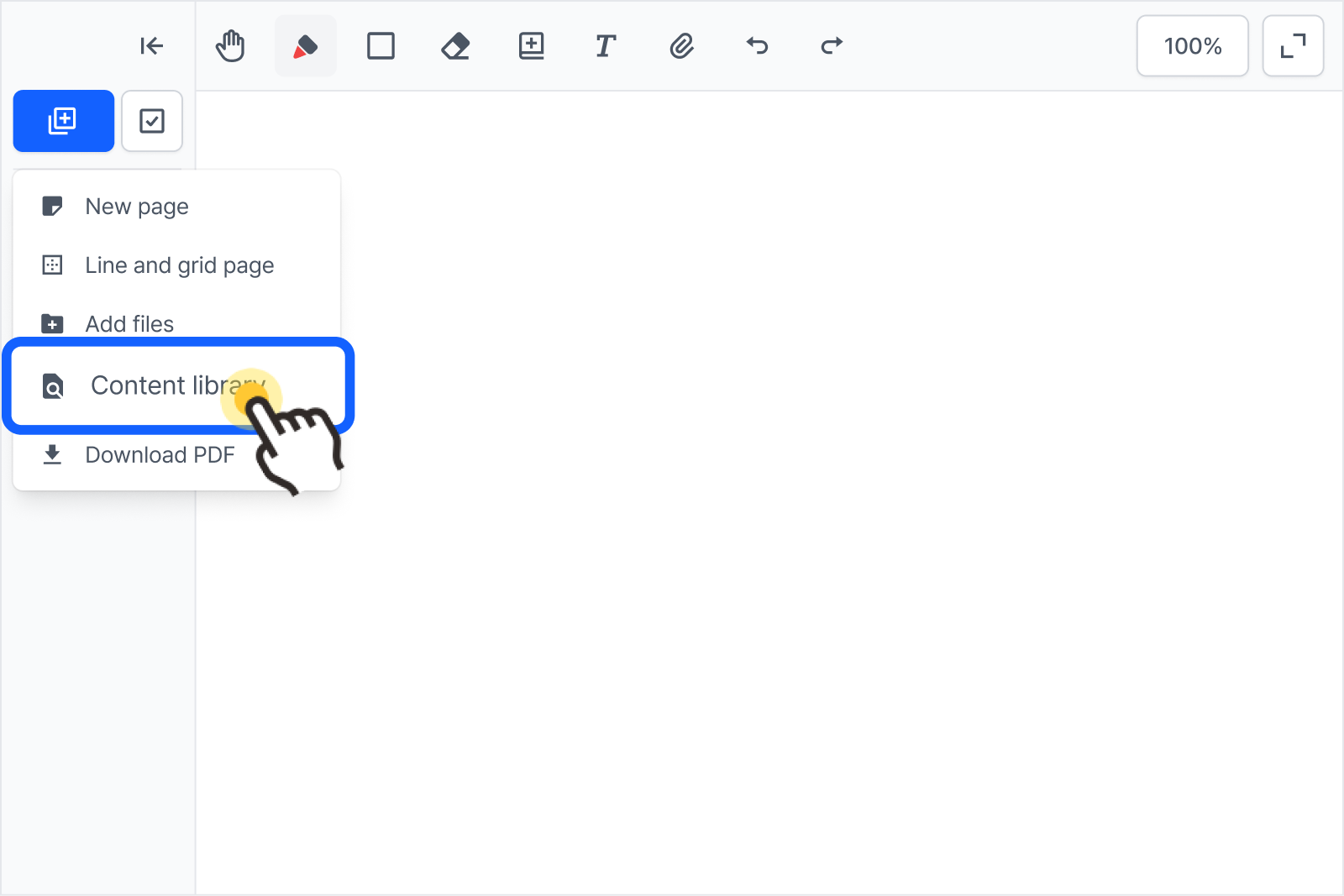1344x896 pixels.
Task: Open the 100% zoom level control
Action: (x=1193, y=46)
